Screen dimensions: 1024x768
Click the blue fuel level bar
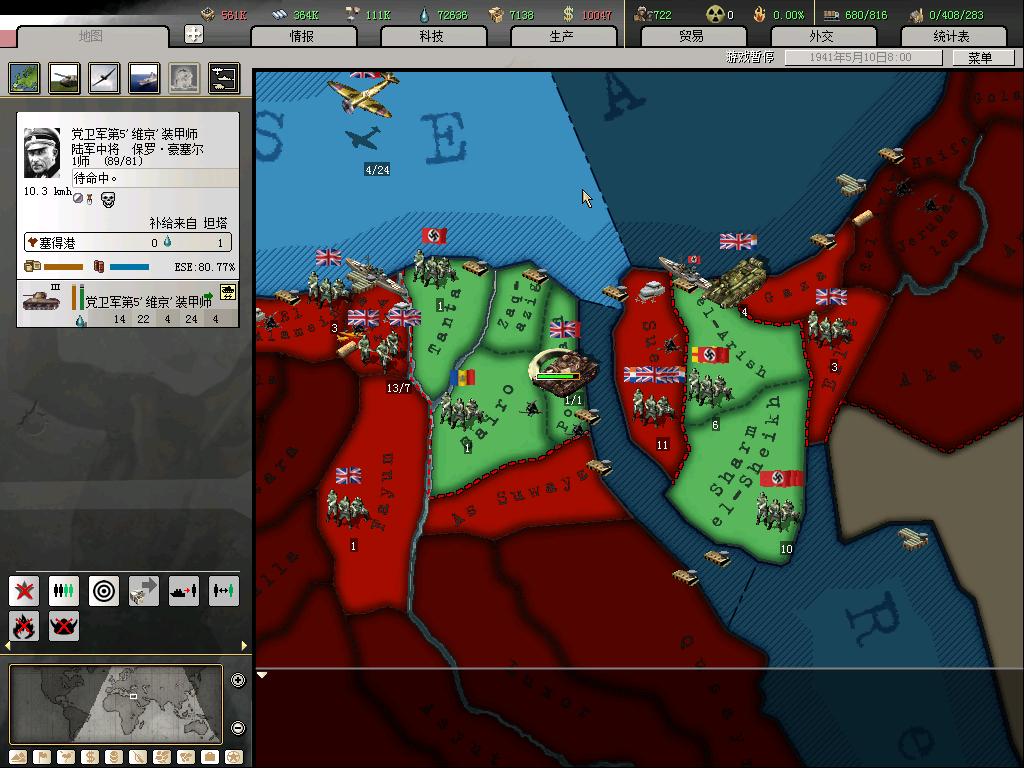pyautogui.click(x=129, y=266)
